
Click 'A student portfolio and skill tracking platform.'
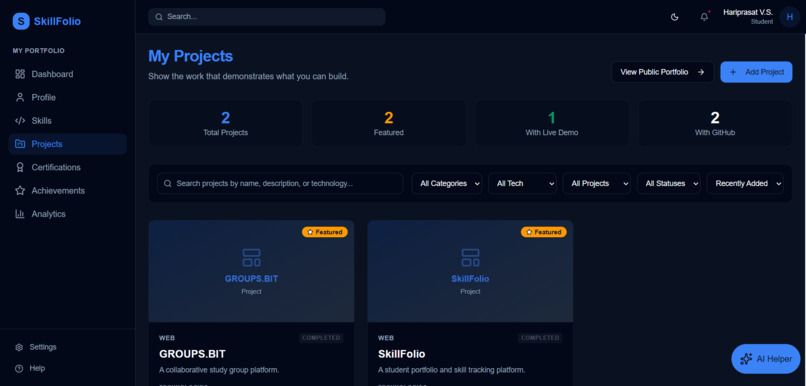tap(451, 370)
